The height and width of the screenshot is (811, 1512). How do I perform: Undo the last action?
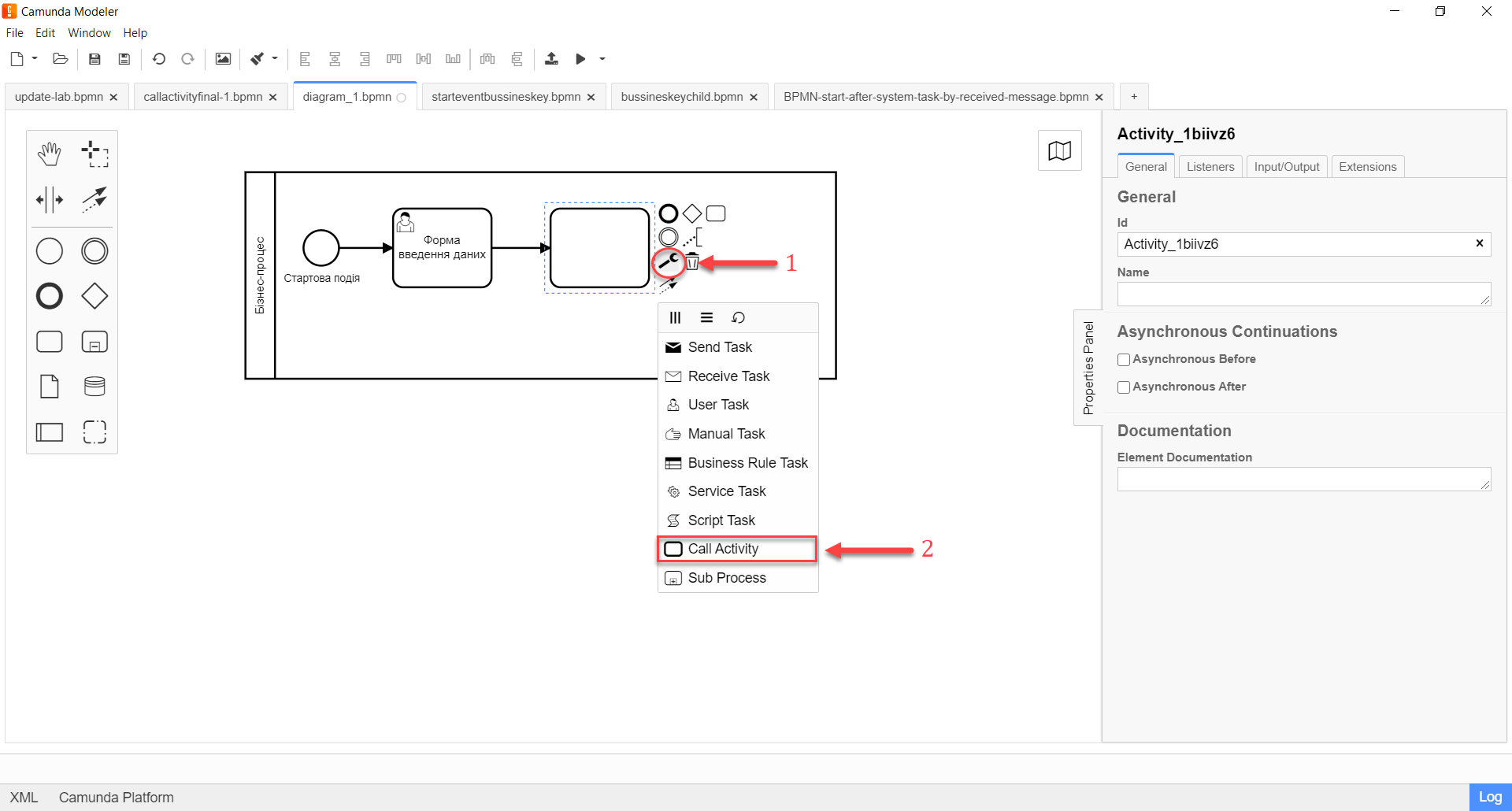point(159,58)
